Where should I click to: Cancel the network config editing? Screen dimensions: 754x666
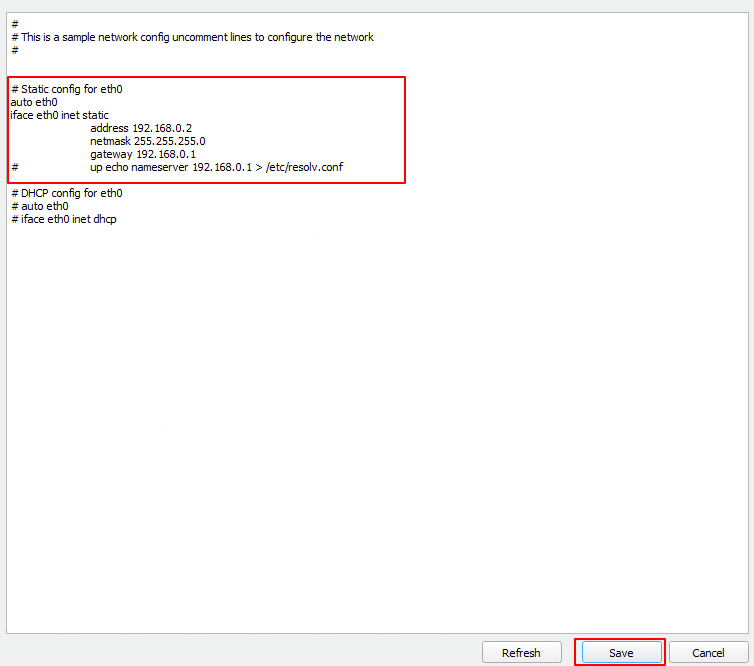[x=708, y=652]
